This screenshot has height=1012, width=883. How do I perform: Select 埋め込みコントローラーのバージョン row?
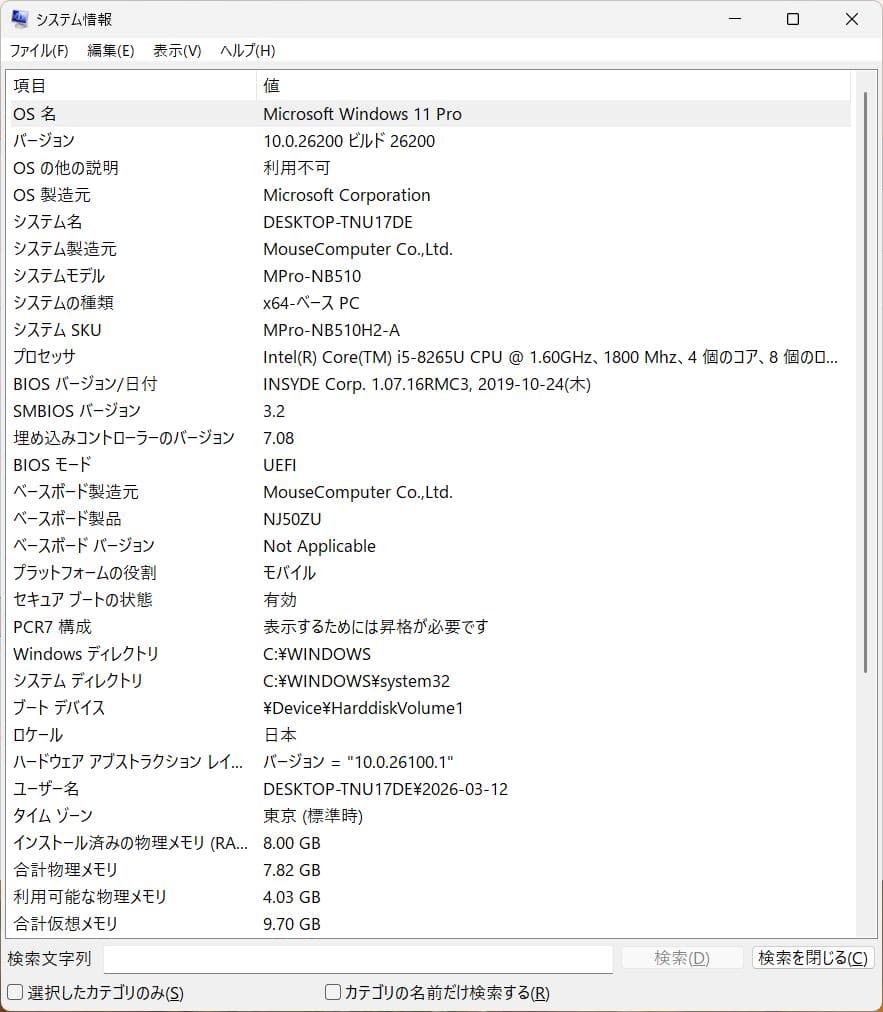click(430, 438)
